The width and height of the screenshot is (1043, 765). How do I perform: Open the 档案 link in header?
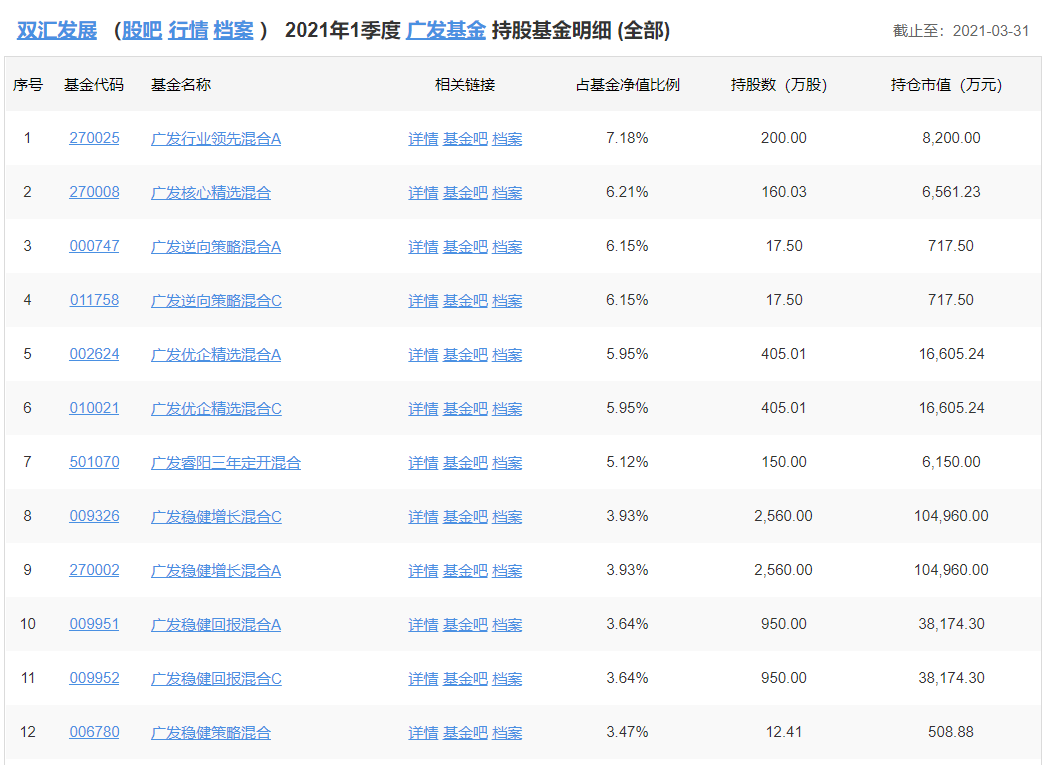234,31
